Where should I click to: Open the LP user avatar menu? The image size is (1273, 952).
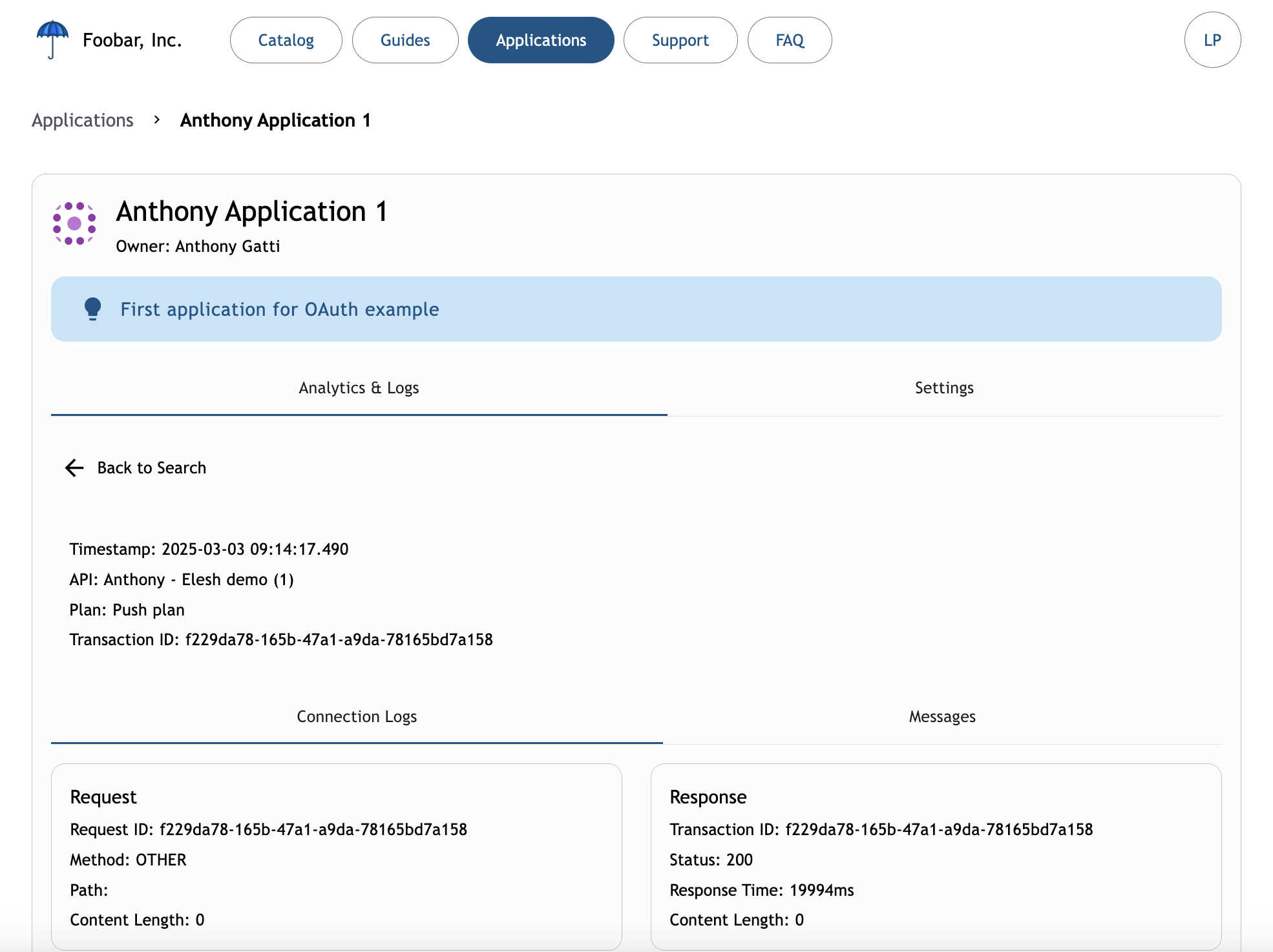(1212, 40)
